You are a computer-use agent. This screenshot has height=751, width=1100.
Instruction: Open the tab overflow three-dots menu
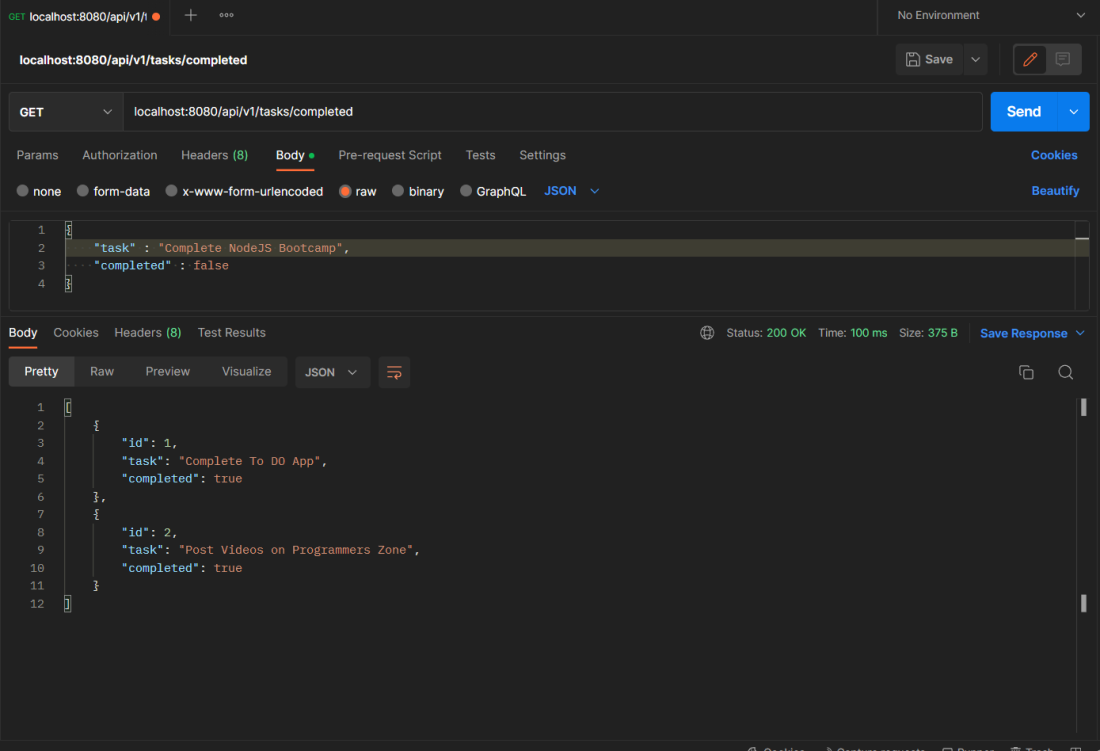(x=227, y=15)
